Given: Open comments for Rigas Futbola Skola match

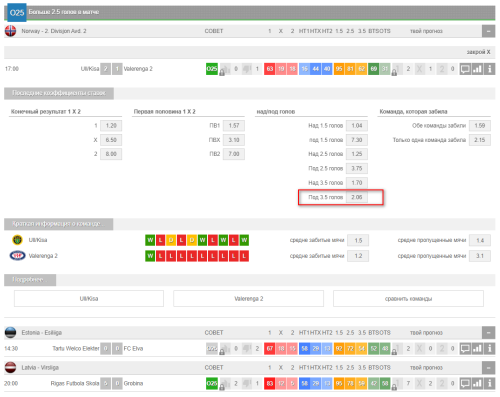Looking at the screenshot, I should [465, 383].
